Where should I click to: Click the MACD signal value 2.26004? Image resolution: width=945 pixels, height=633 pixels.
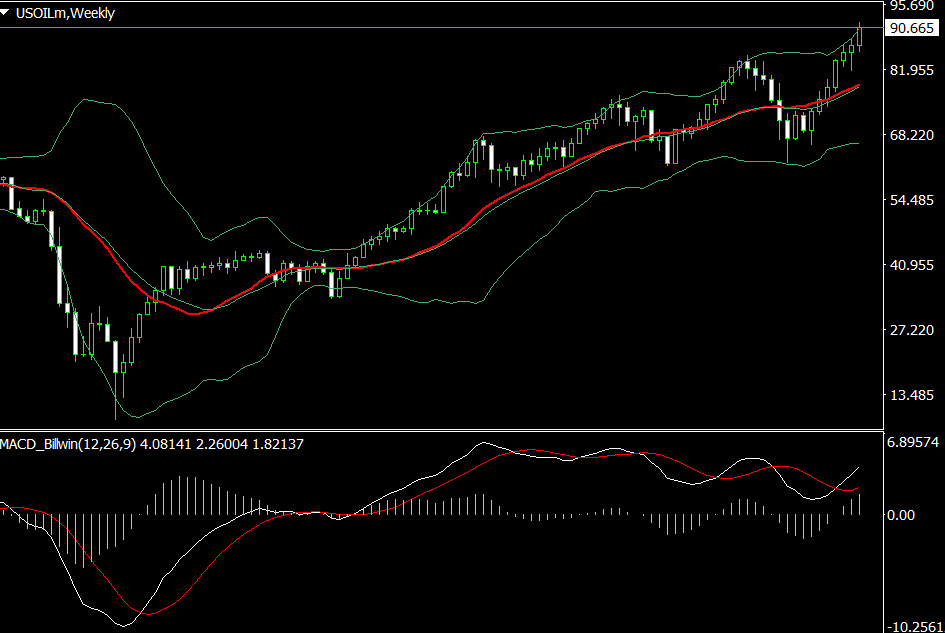click(x=221, y=444)
